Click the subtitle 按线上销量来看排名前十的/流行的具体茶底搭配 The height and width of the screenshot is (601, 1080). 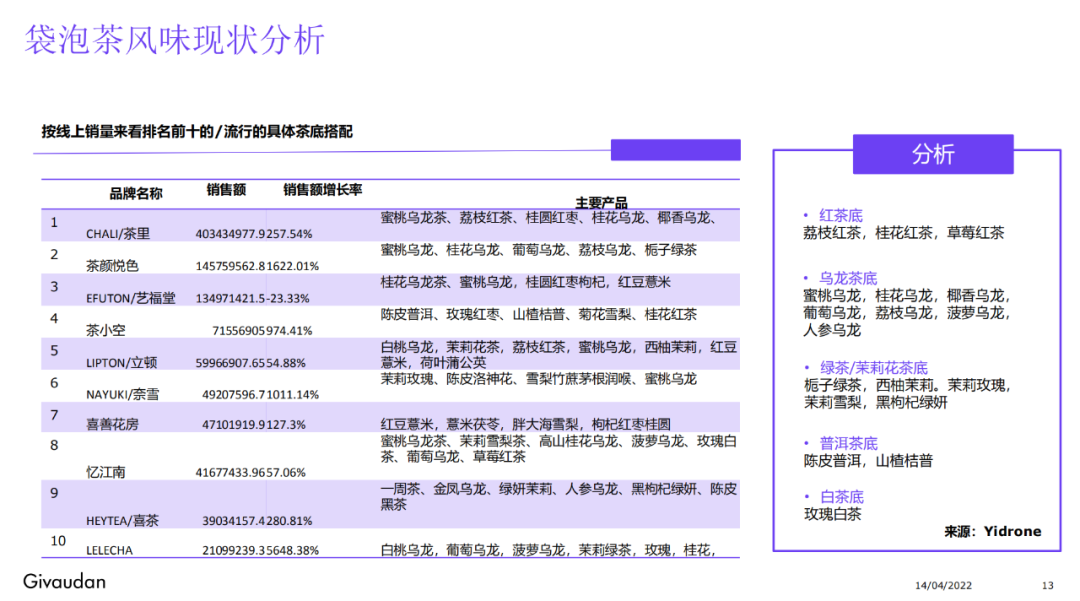pos(200,131)
